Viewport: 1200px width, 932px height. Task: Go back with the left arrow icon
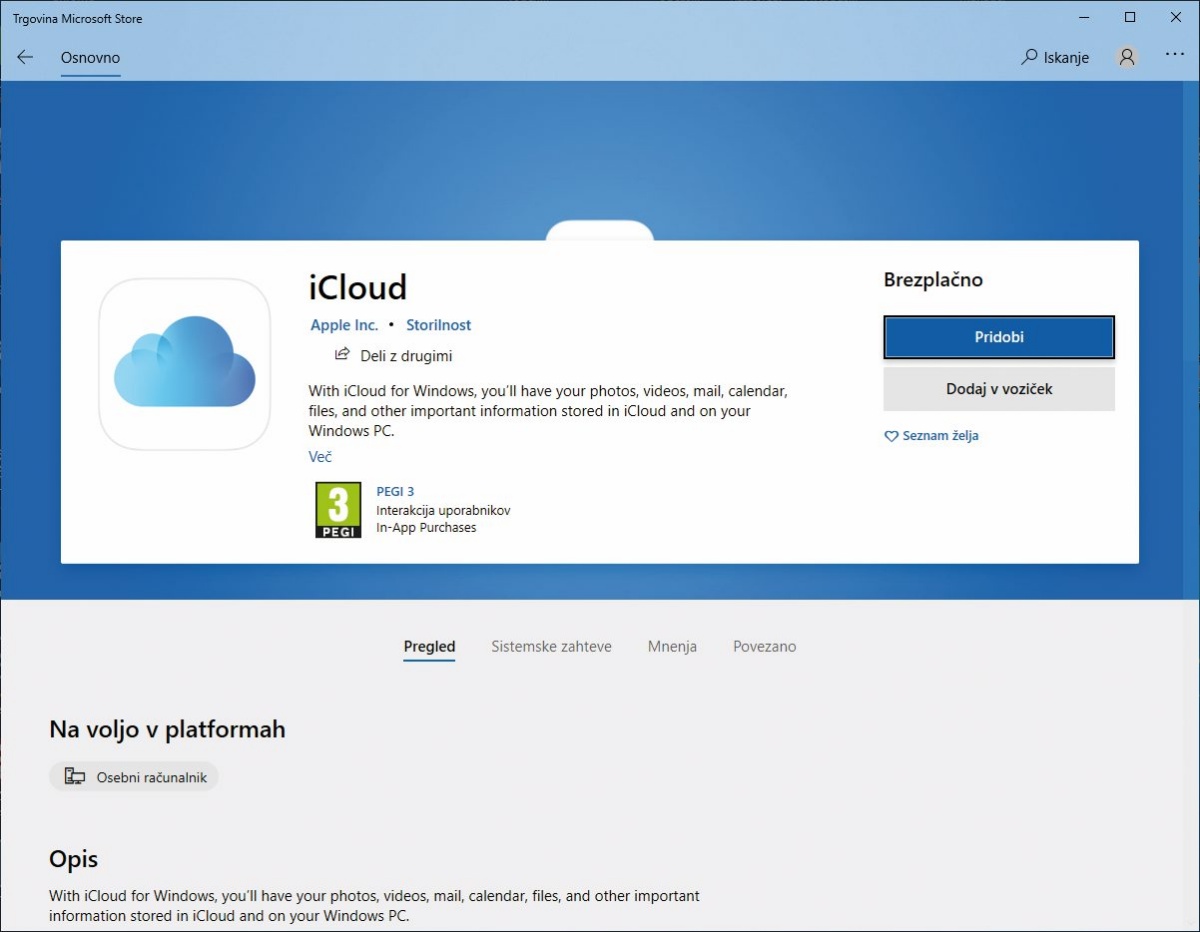(25, 58)
